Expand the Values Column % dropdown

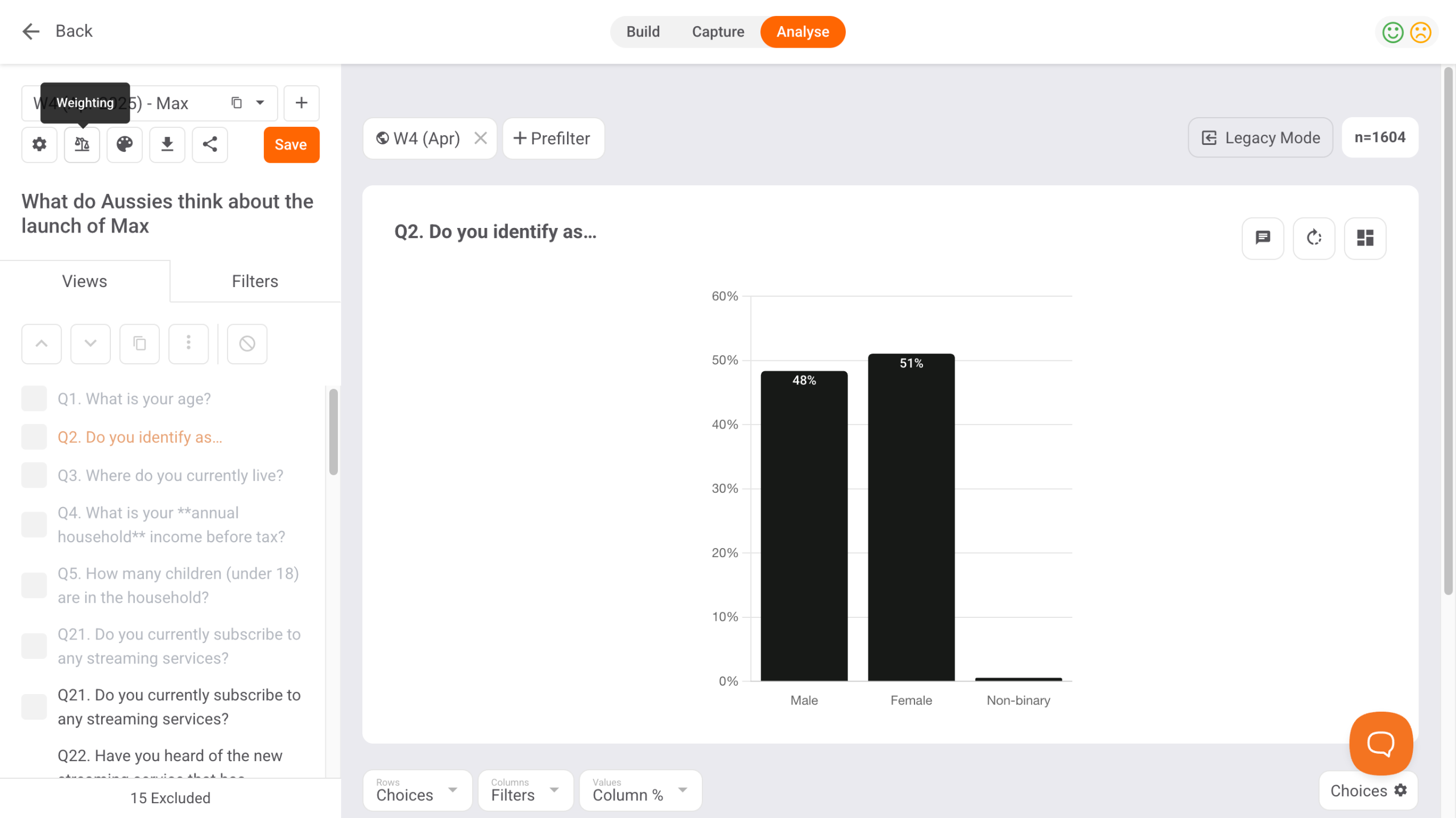click(640, 790)
